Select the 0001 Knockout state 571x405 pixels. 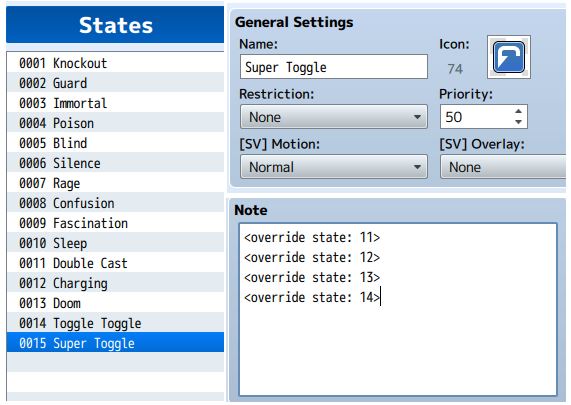click(x=115, y=63)
